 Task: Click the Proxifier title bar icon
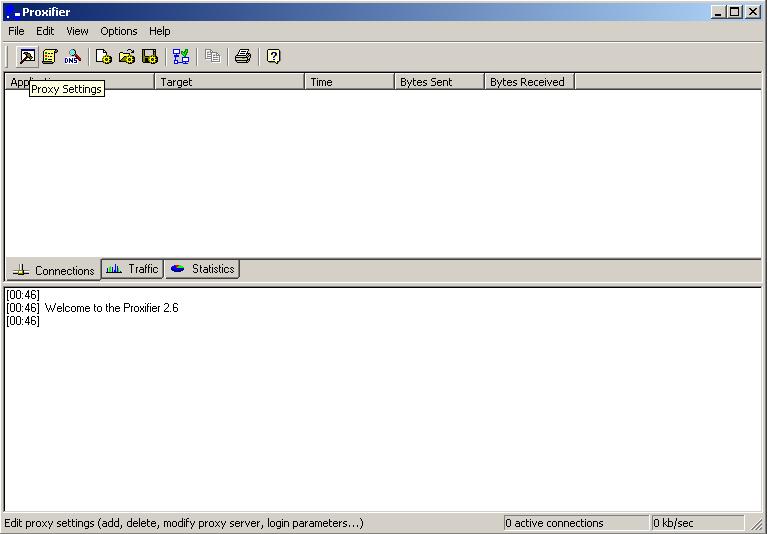pos(13,12)
